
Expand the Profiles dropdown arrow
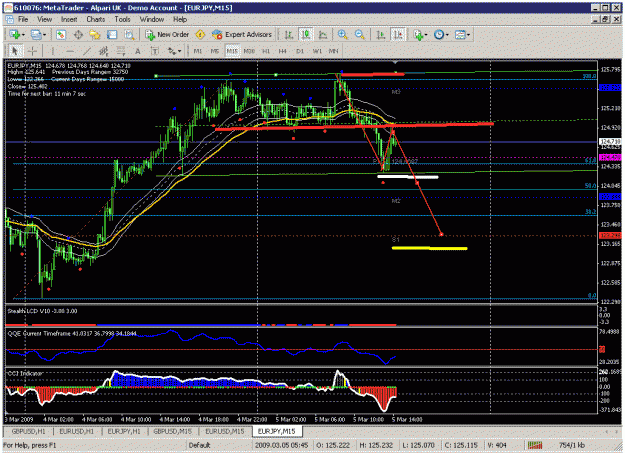coord(44,35)
